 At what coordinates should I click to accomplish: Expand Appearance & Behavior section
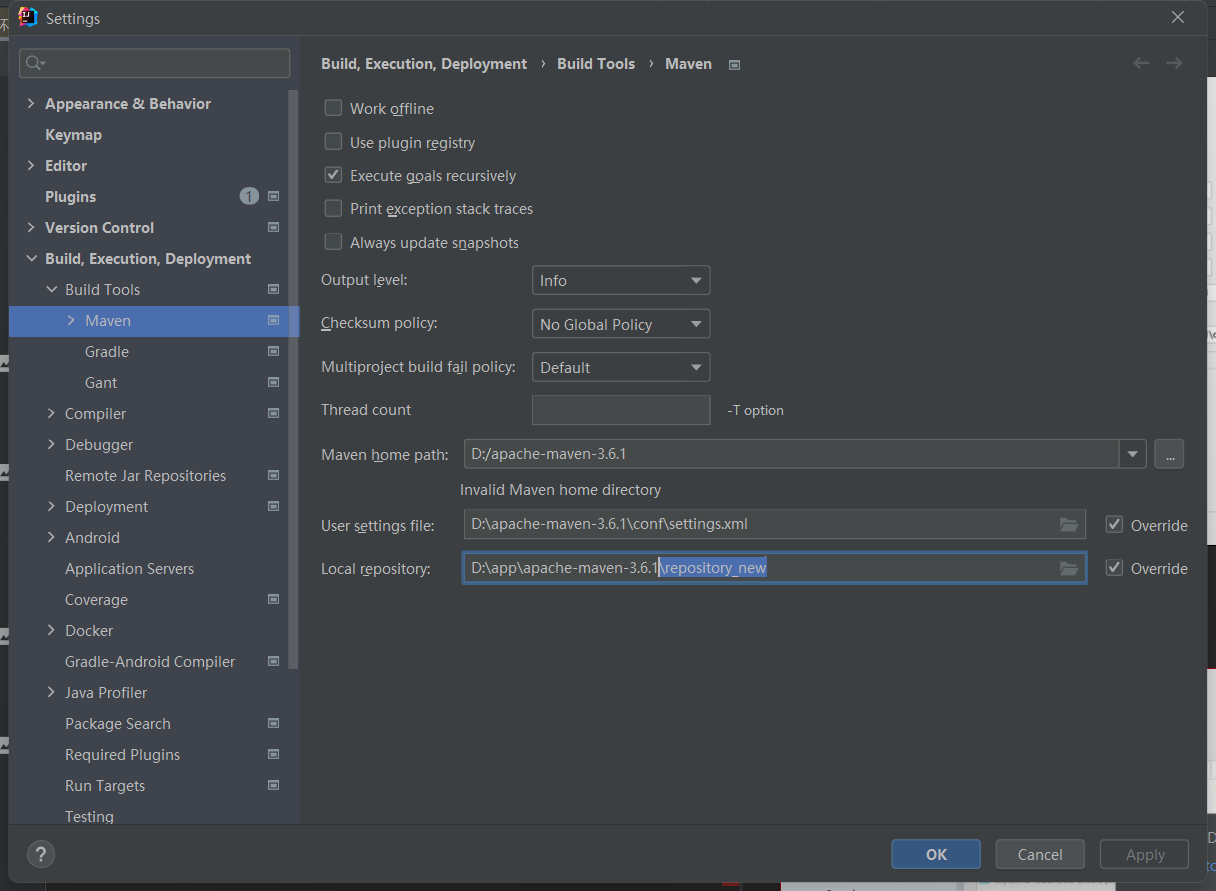pyautogui.click(x=31, y=103)
